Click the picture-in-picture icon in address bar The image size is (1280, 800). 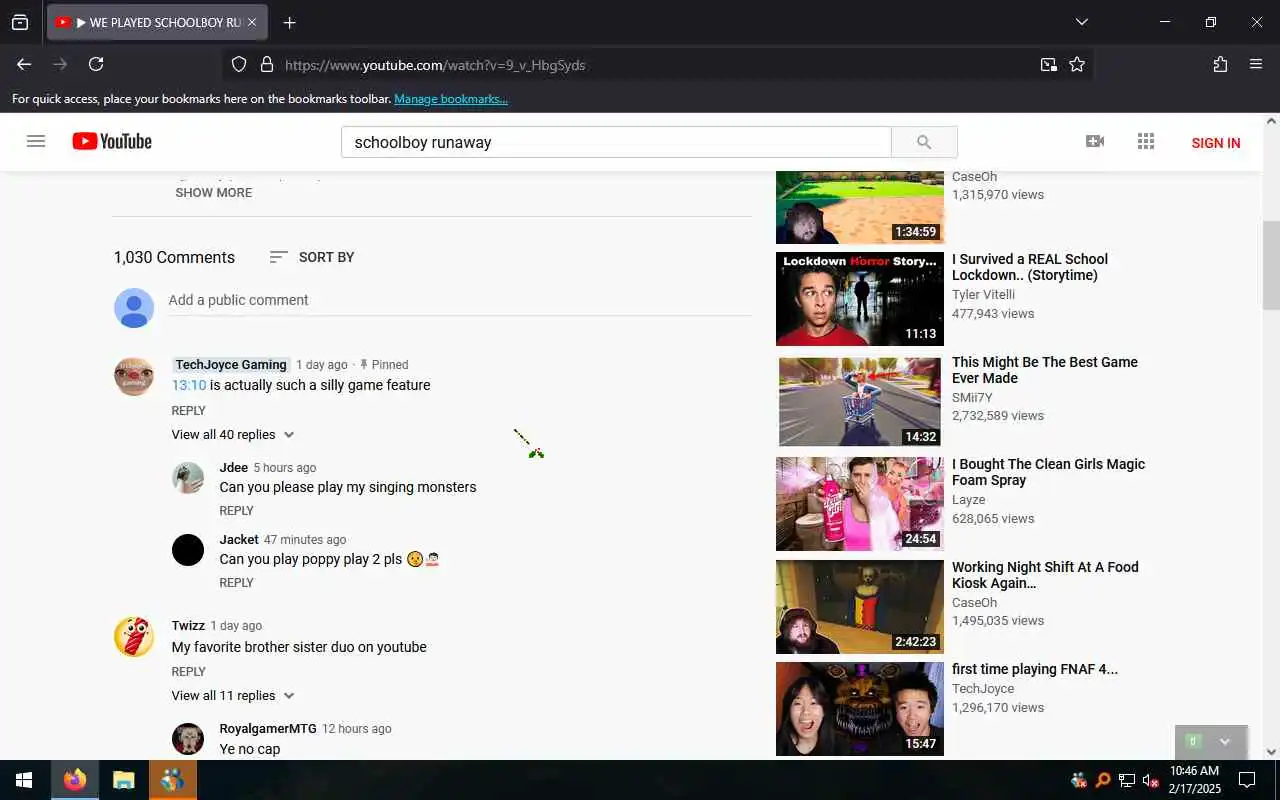click(1048, 64)
